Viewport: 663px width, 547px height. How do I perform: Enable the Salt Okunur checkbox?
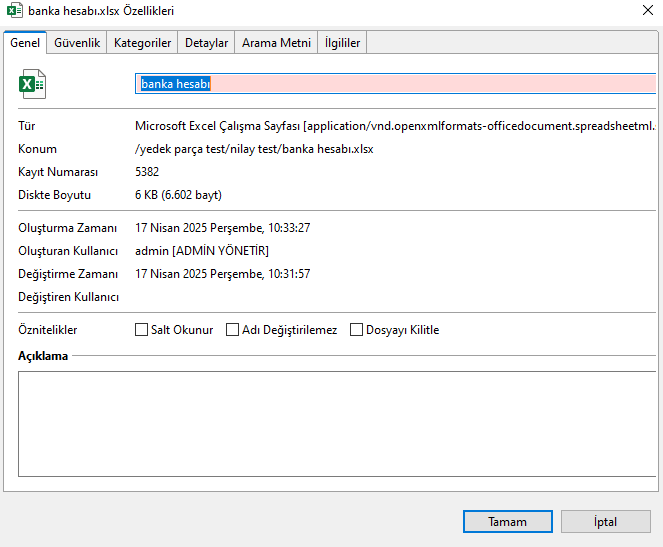[x=142, y=330]
